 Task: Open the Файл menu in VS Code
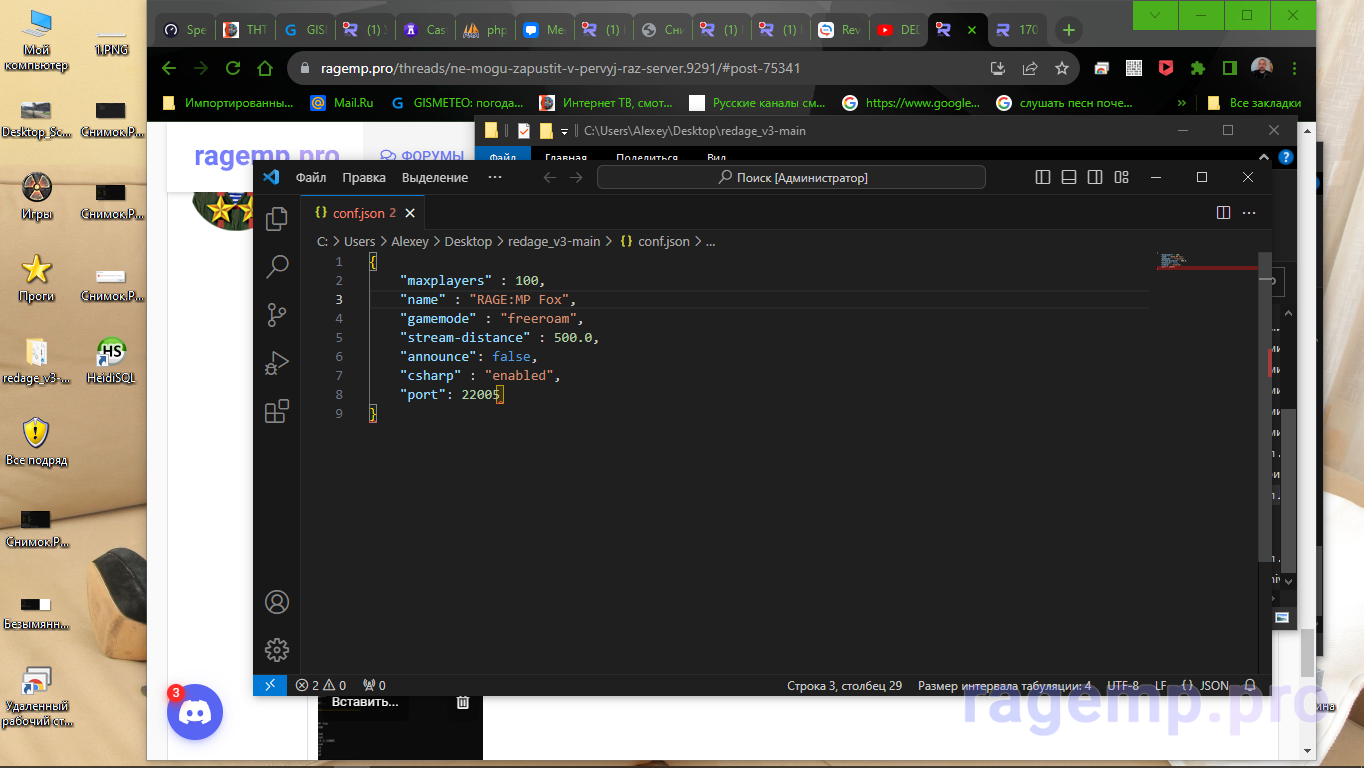[310, 177]
